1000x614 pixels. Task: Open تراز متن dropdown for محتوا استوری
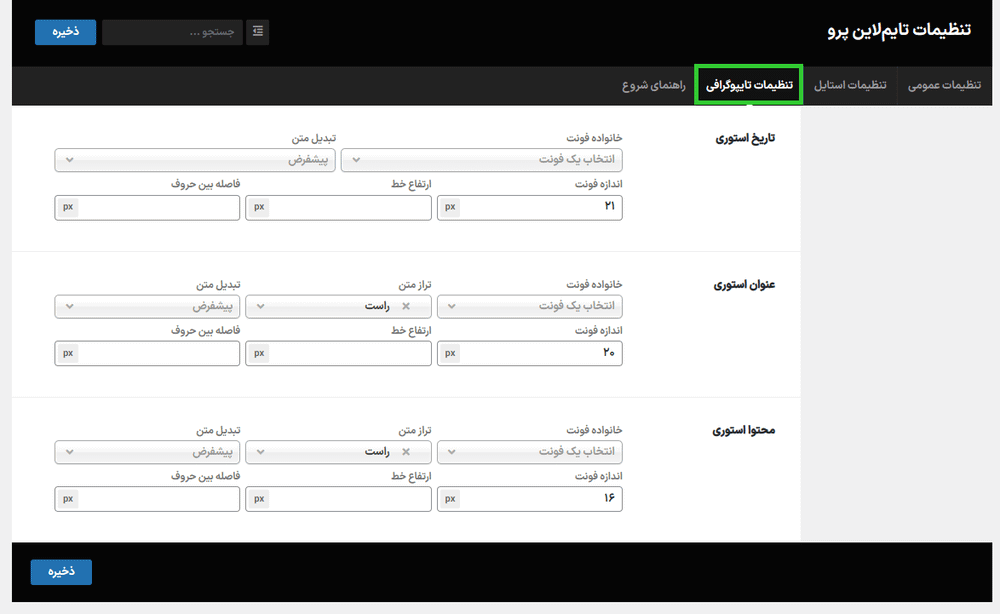(338, 452)
